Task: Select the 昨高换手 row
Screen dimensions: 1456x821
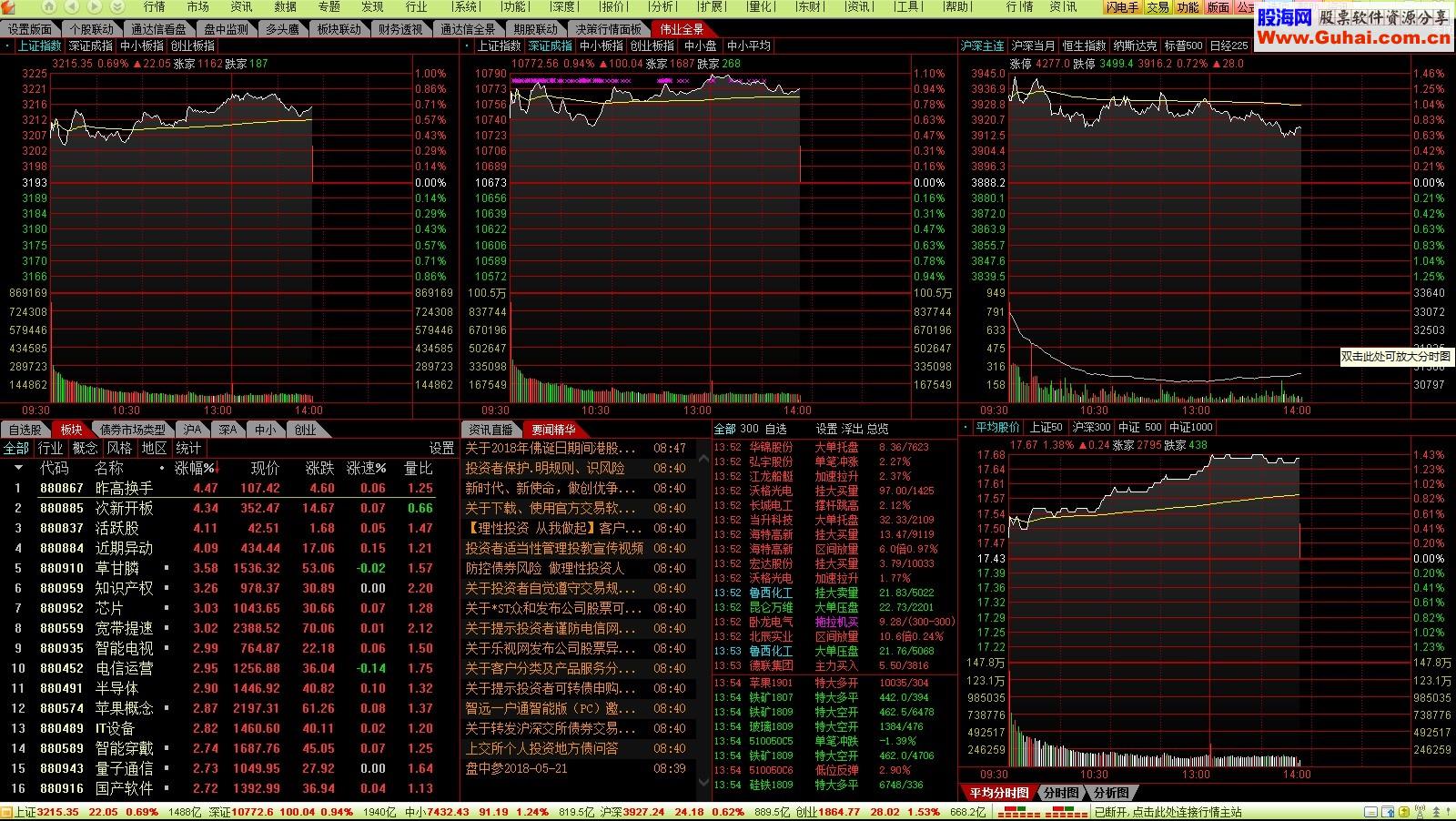Action: pos(227,488)
